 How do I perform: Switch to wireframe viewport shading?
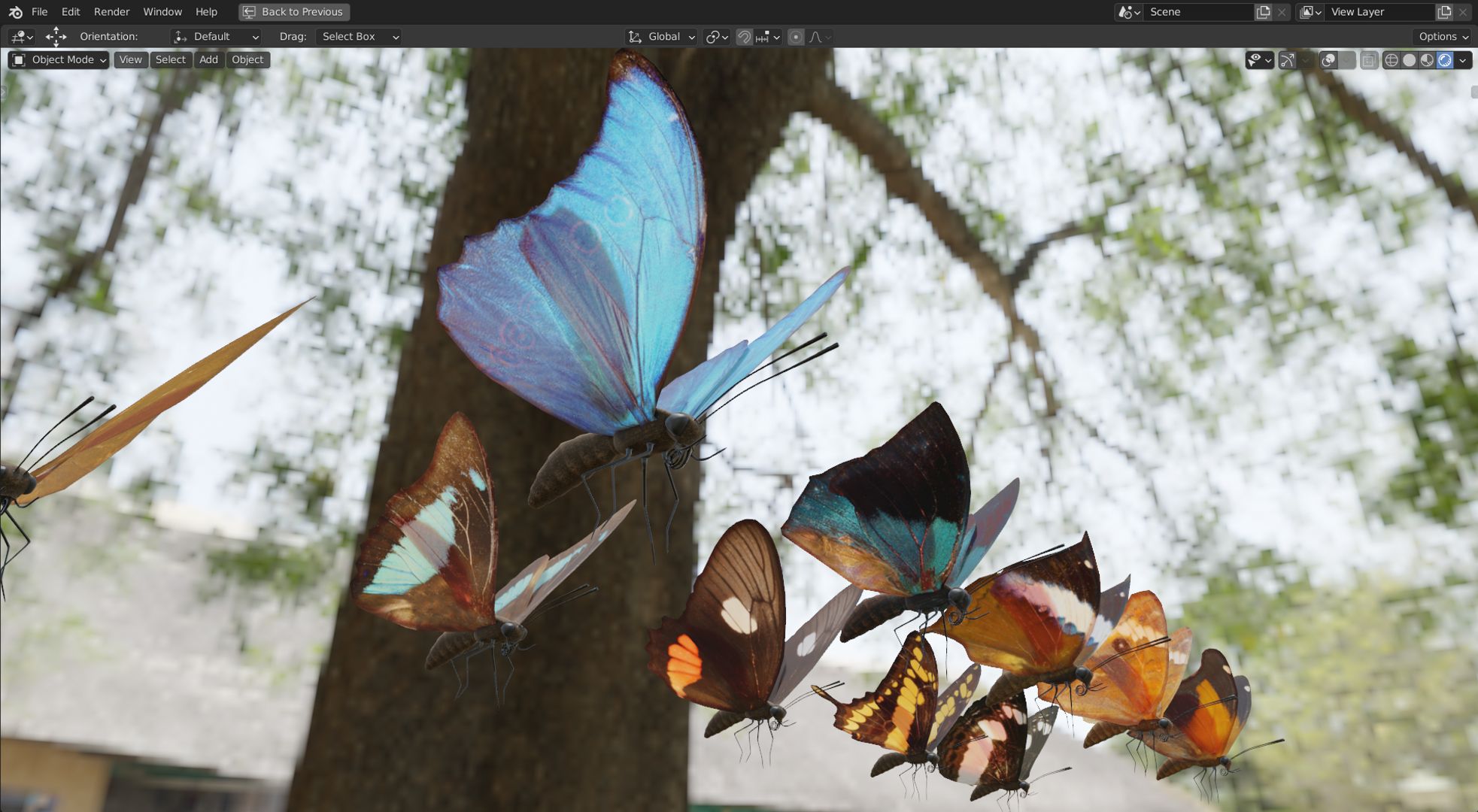coord(1391,60)
